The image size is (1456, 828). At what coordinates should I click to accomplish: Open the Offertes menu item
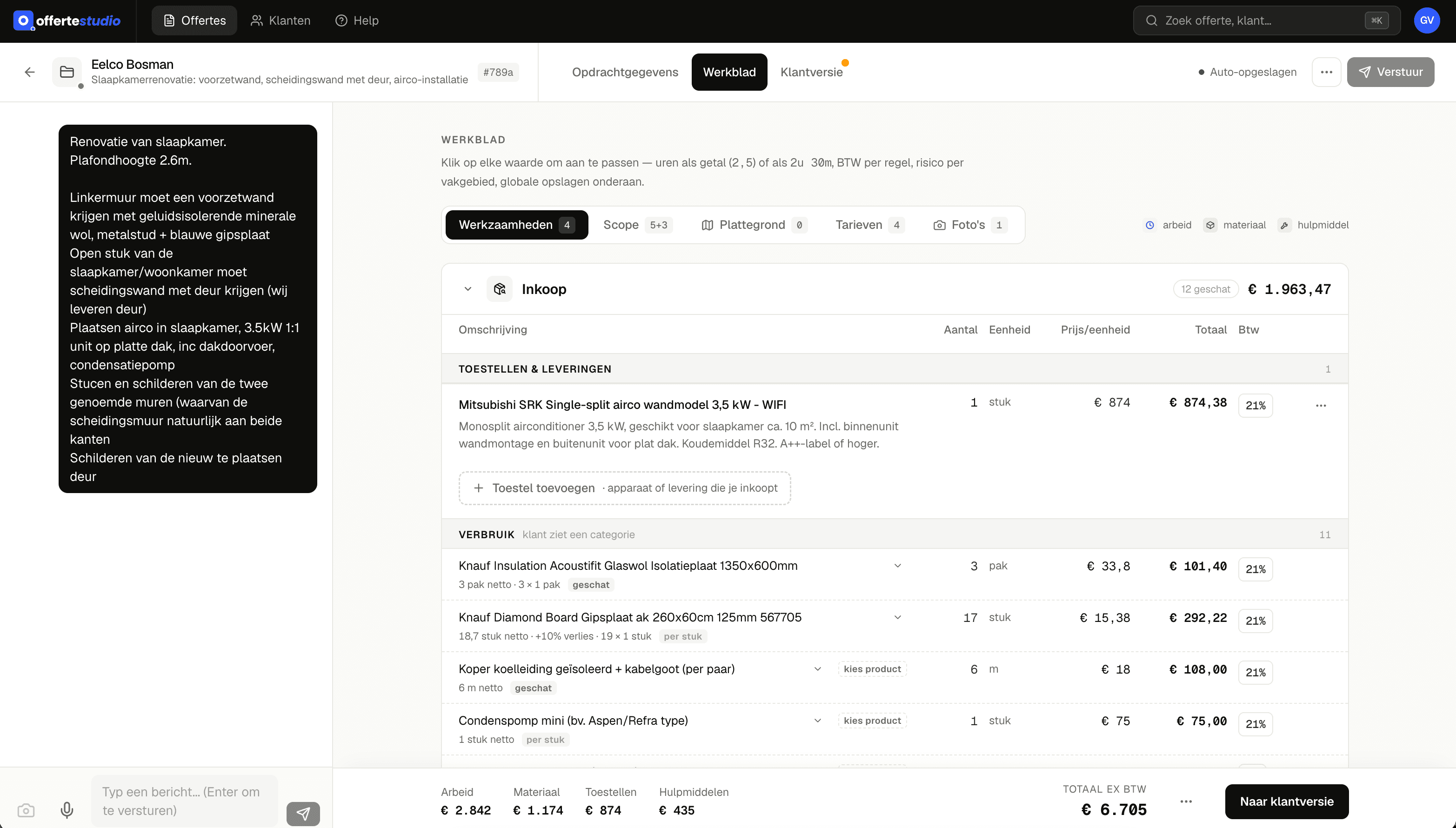pyautogui.click(x=194, y=21)
